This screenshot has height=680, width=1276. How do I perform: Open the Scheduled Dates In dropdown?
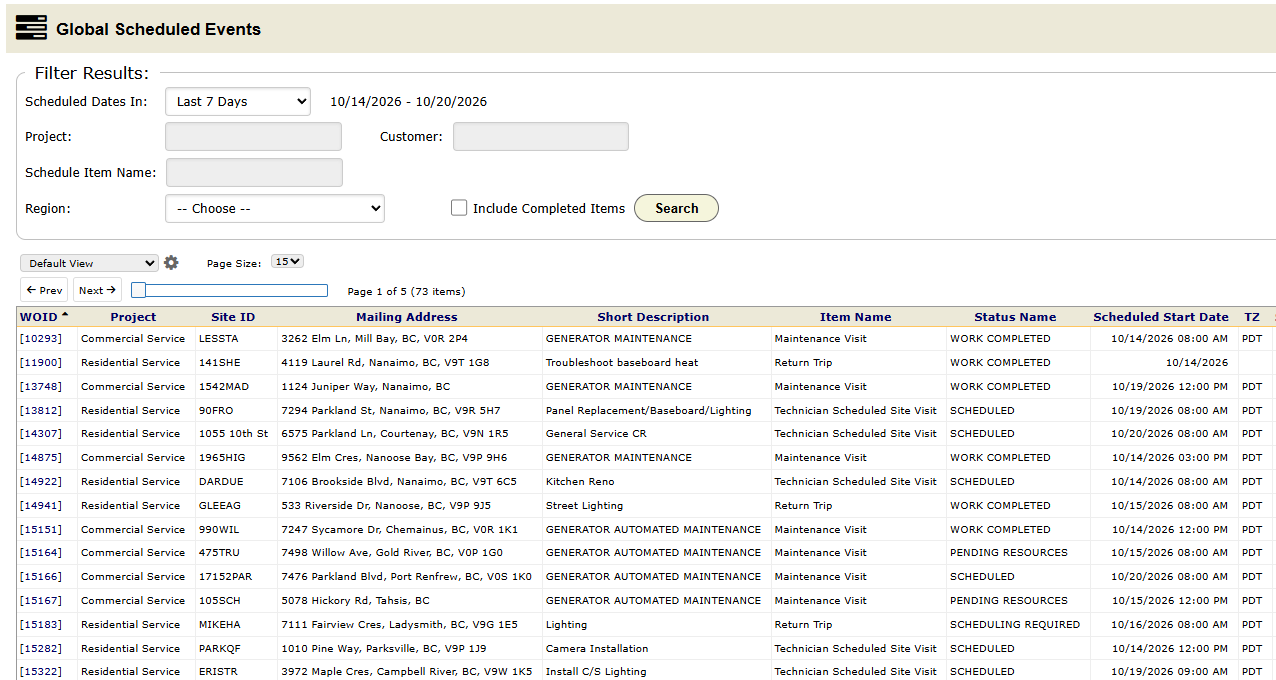238,101
